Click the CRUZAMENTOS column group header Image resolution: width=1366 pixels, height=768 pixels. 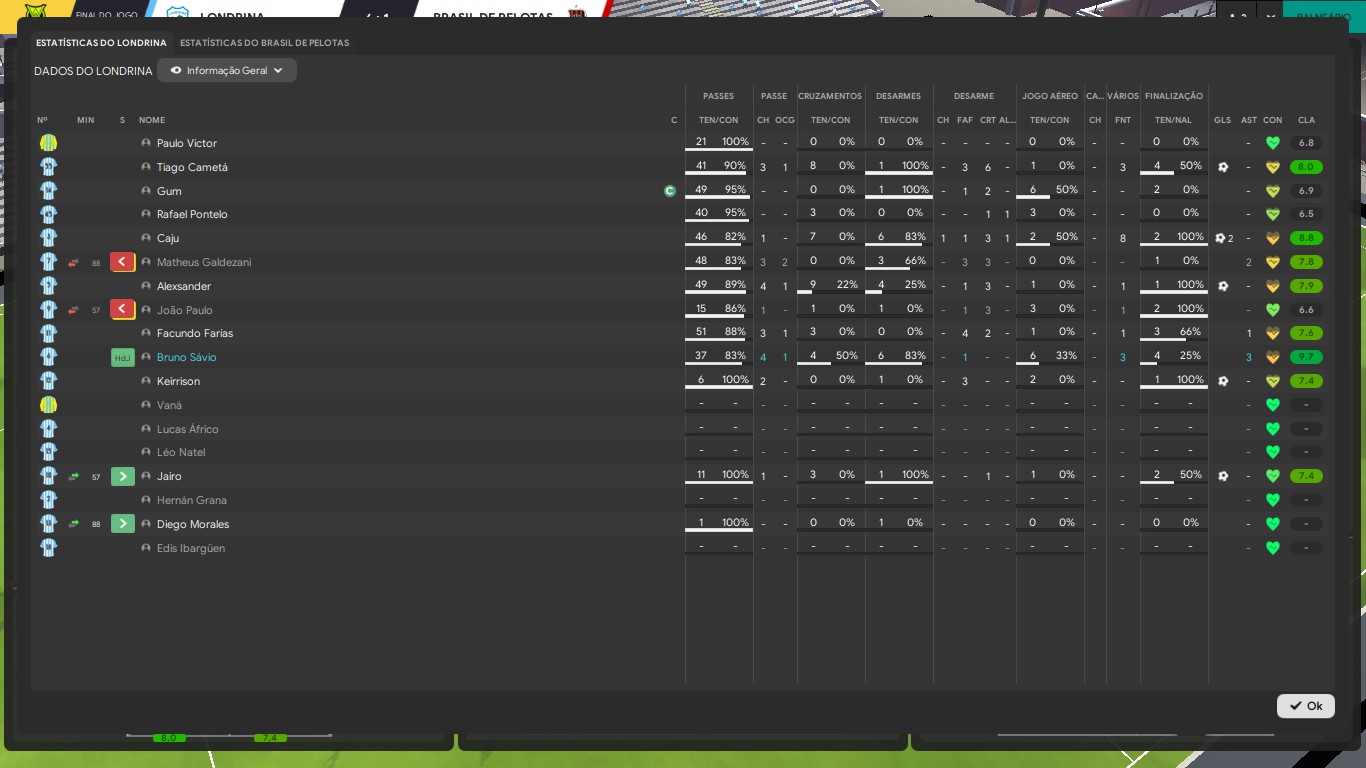pyautogui.click(x=830, y=96)
